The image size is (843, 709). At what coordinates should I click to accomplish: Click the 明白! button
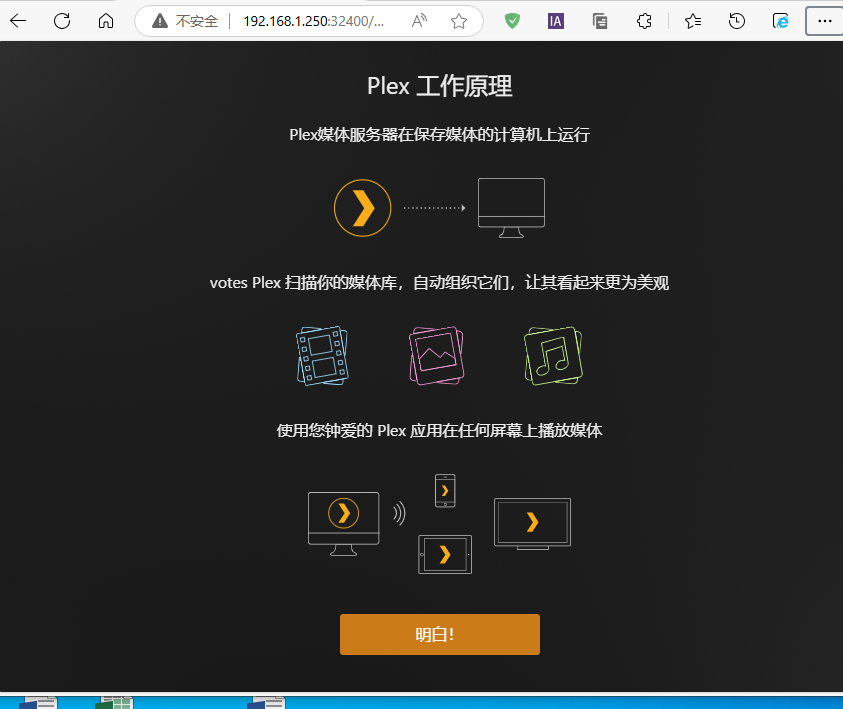click(440, 634)
